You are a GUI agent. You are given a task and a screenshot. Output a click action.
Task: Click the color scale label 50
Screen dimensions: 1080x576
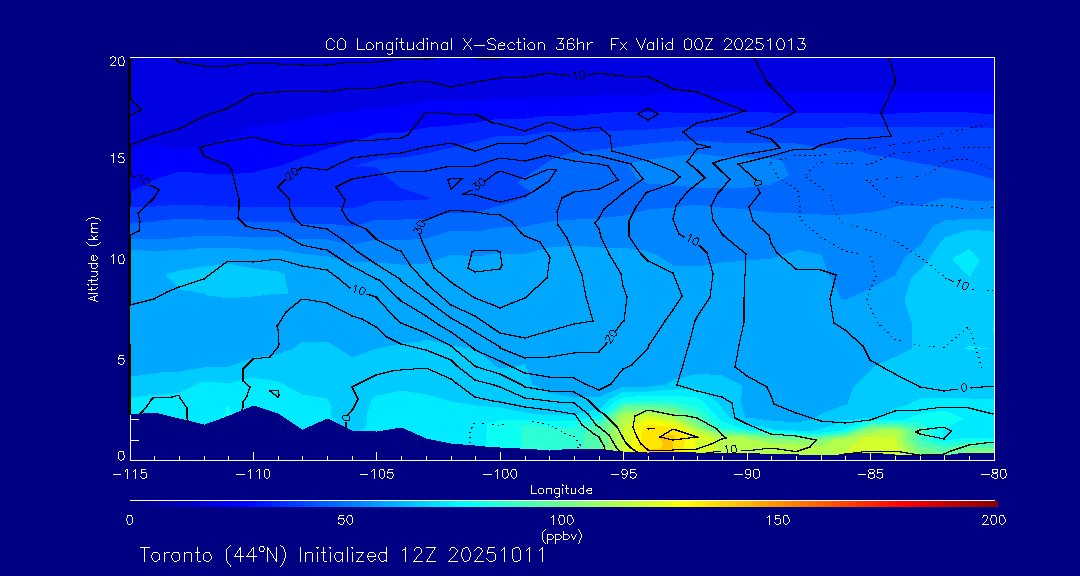346,520
